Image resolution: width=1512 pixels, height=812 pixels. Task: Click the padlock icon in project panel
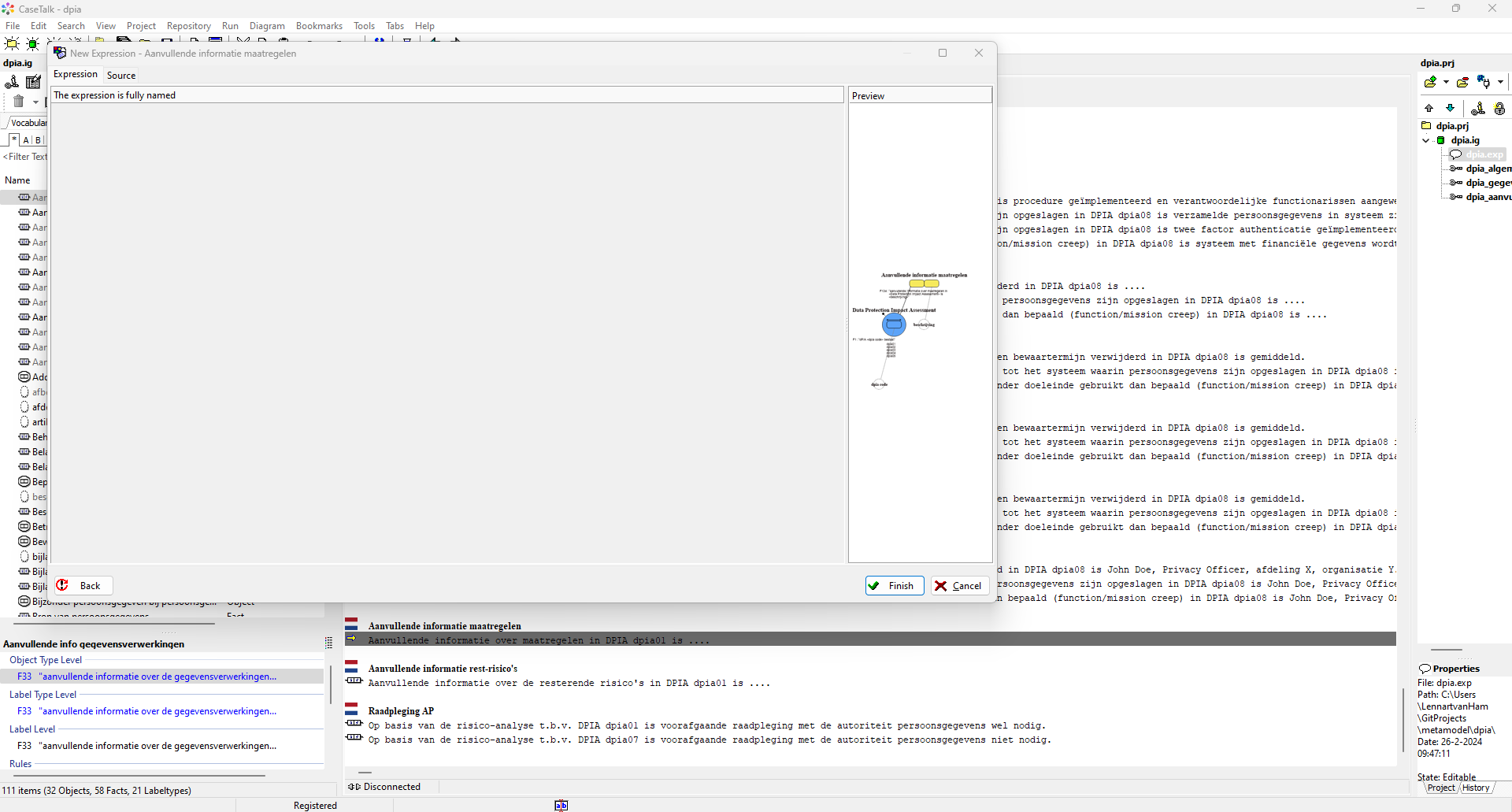1499,109
